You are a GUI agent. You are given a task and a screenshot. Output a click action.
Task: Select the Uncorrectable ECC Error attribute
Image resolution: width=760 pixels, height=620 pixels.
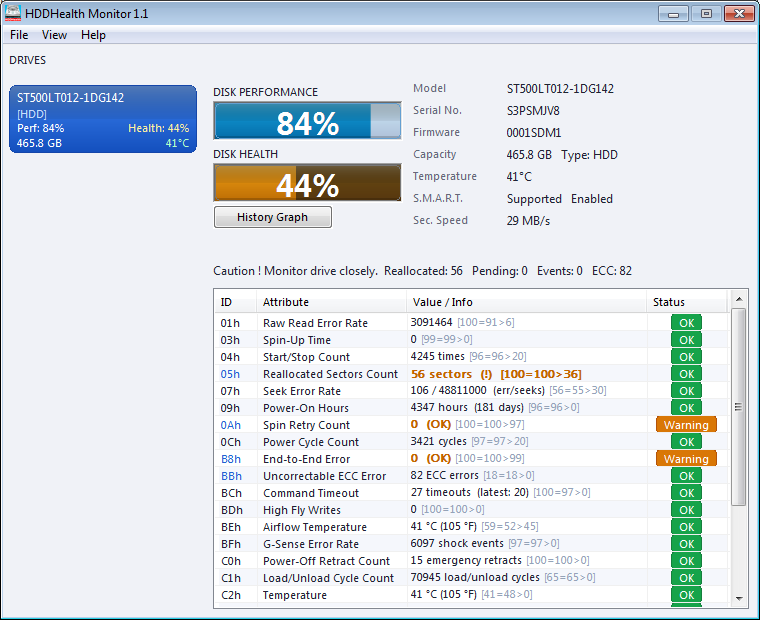324,476
